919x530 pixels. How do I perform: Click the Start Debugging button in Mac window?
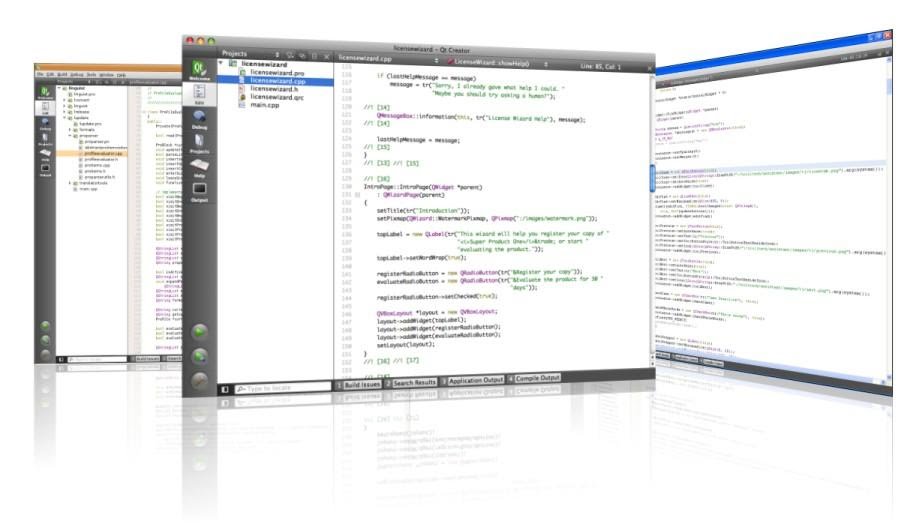click(200, 356)
